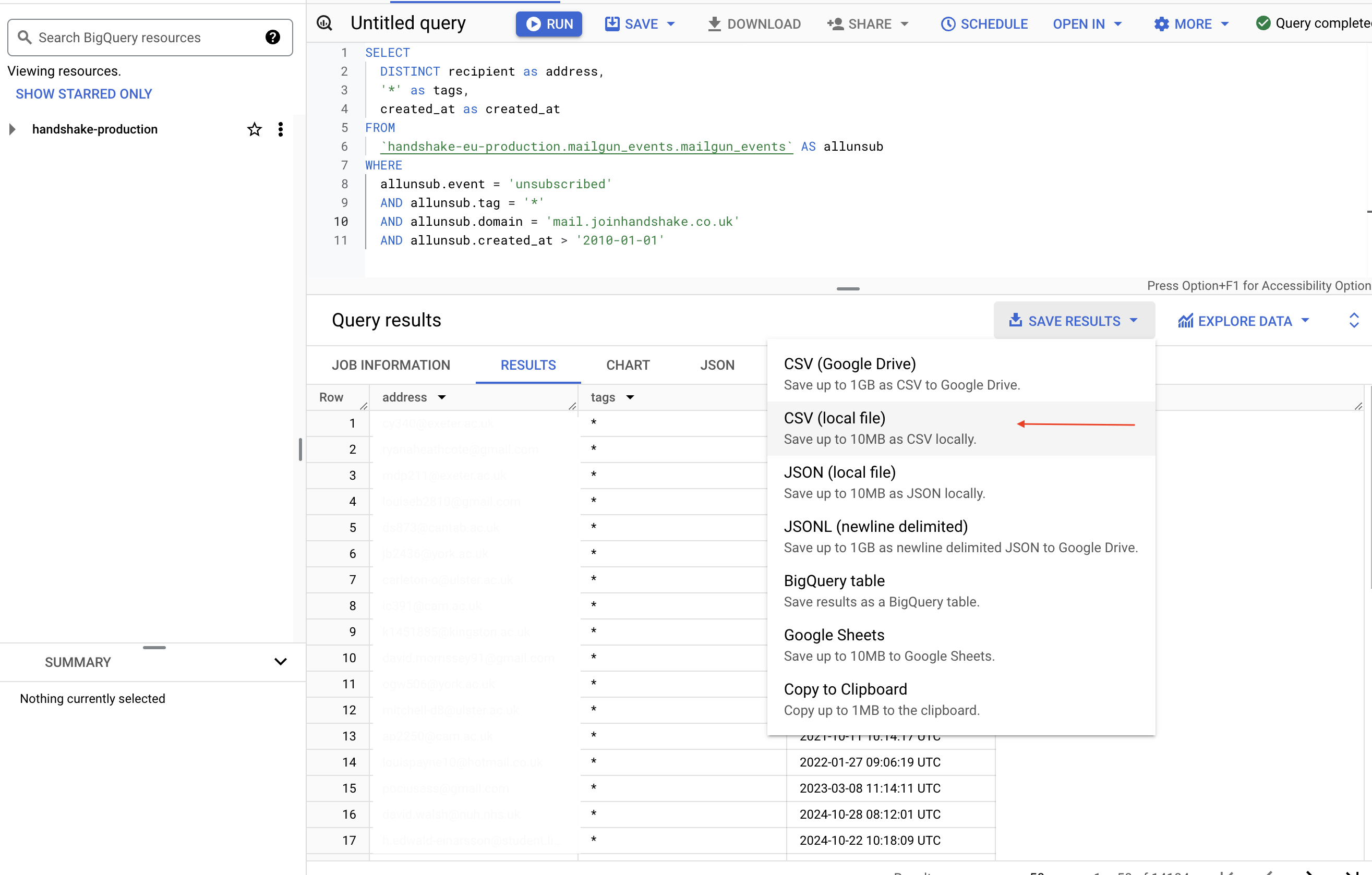Select CSV (local file) option

(834, 428)
